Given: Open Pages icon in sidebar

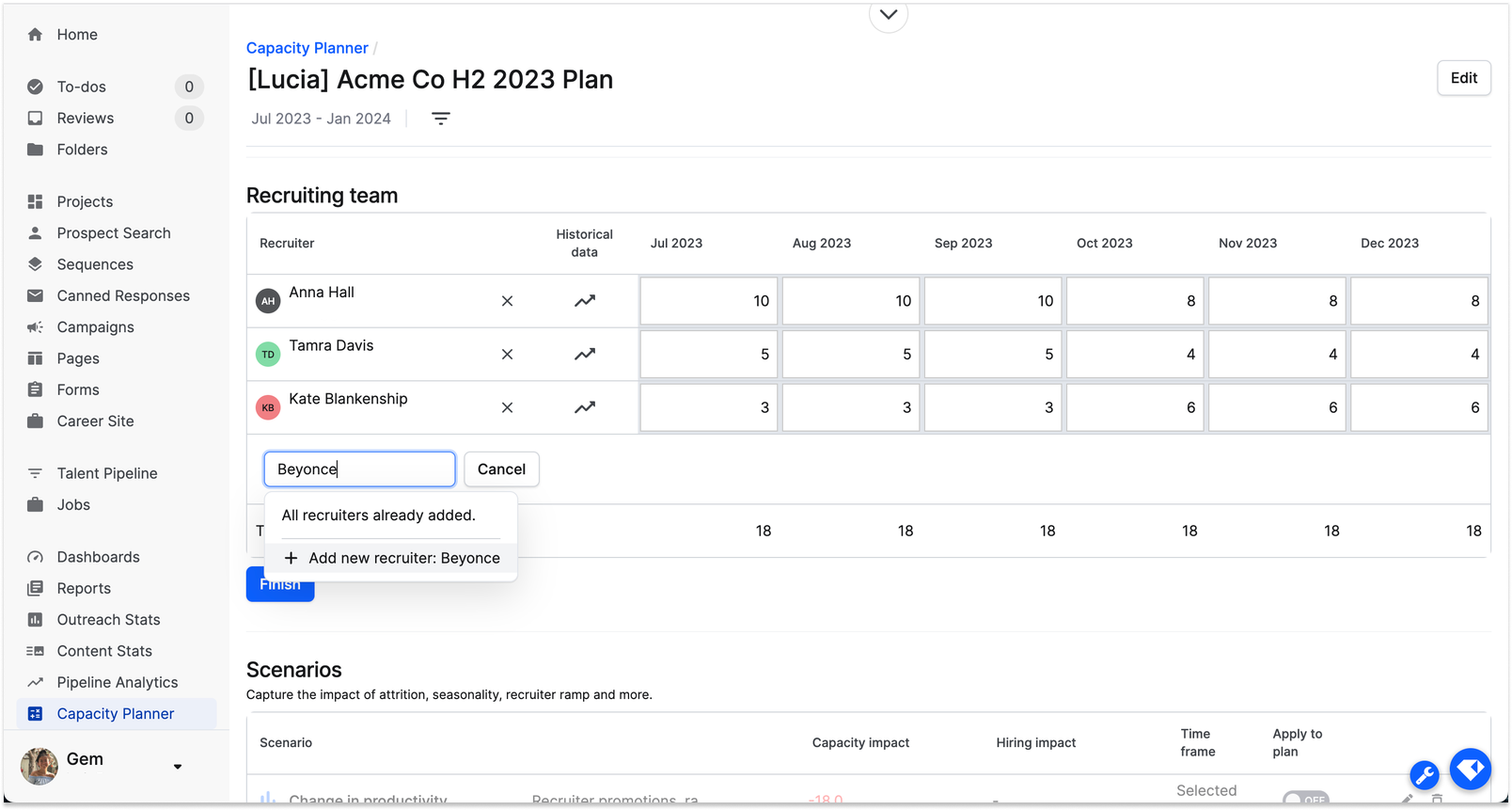Looking at the screenshot, I should (35, 358).
